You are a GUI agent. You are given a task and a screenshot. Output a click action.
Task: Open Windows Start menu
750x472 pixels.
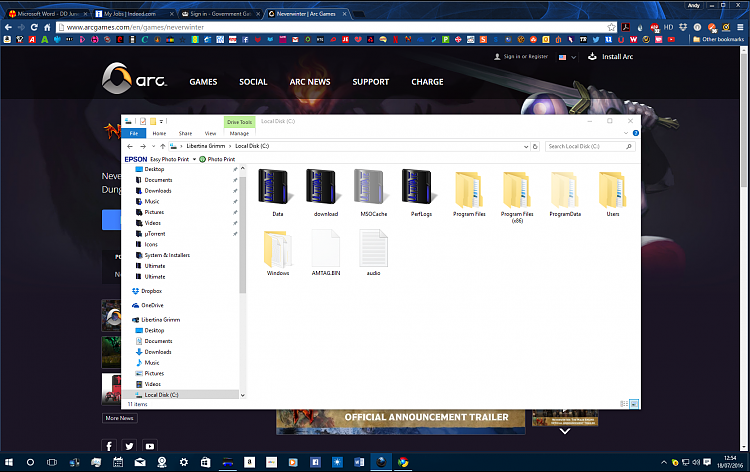point(9,462)
